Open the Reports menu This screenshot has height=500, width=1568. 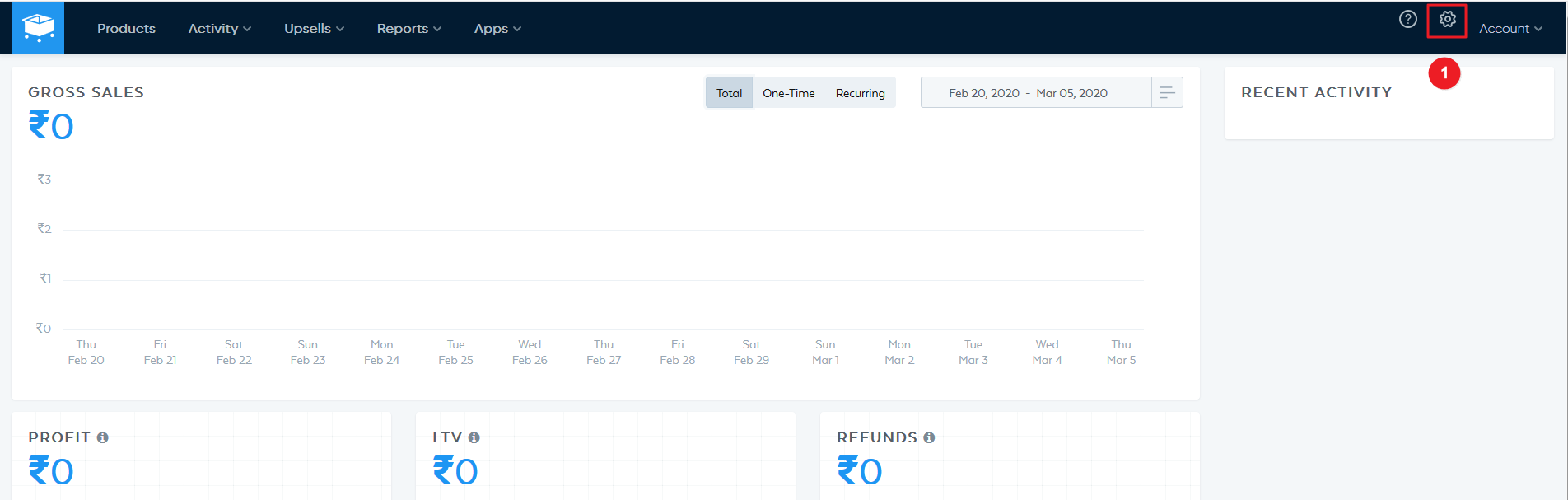click(x=408, y=29)
